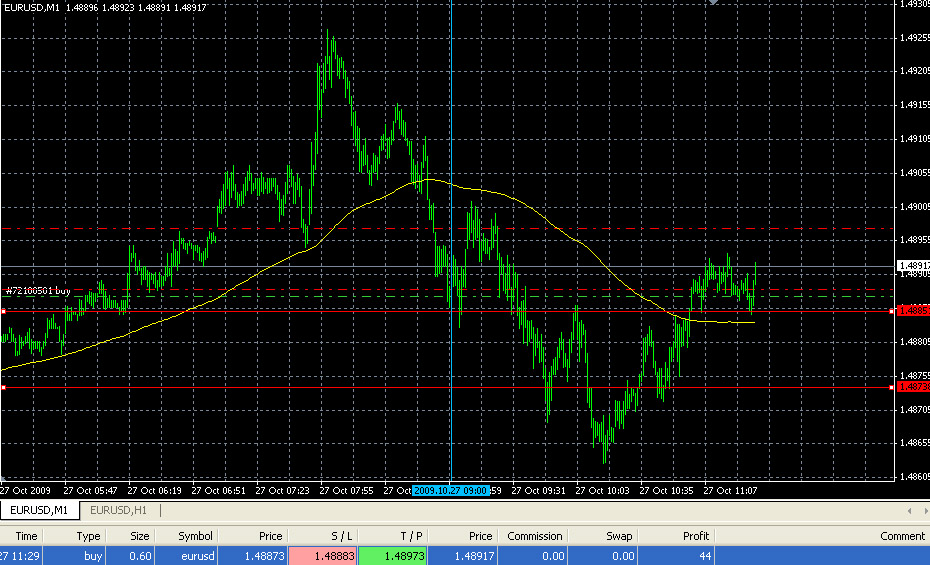Sort trades by the Type column
930x565 pixels.
pyautogui.click(x=89, y=536)
